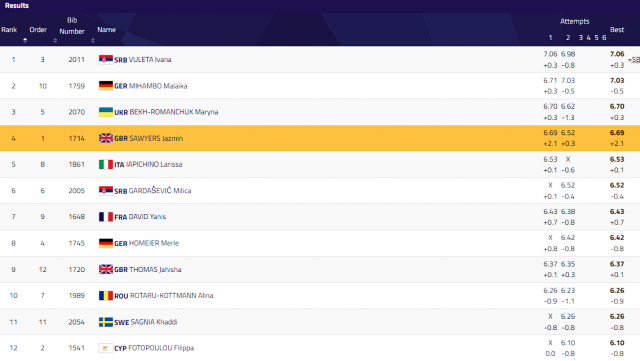Select bib number 1759 cell
Viewport: 640px width, 361px height.
[x=76, y=86]
